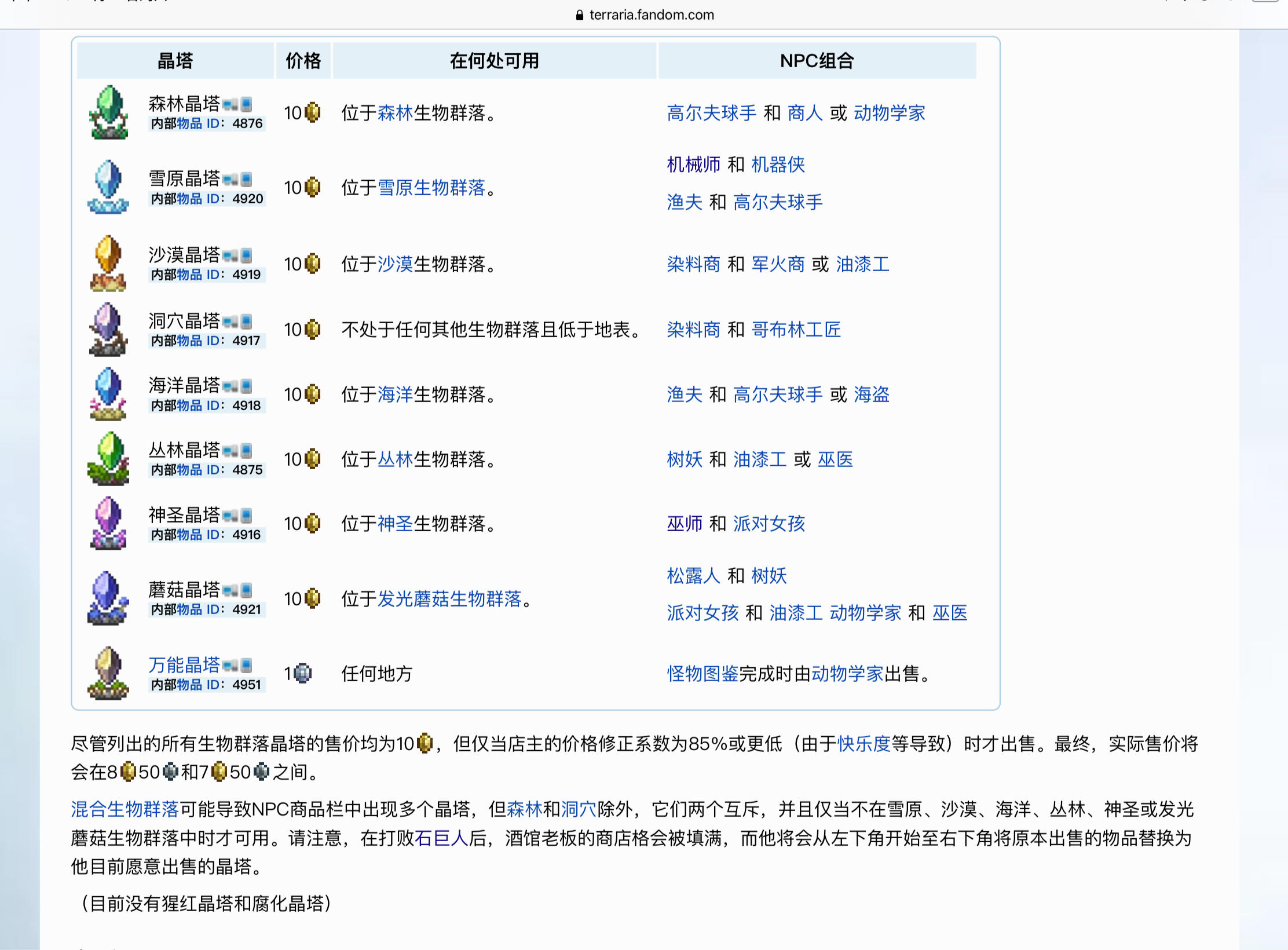Open the 商人 NPC link
Screen dimensions: 1288x950
click(805, 112)
